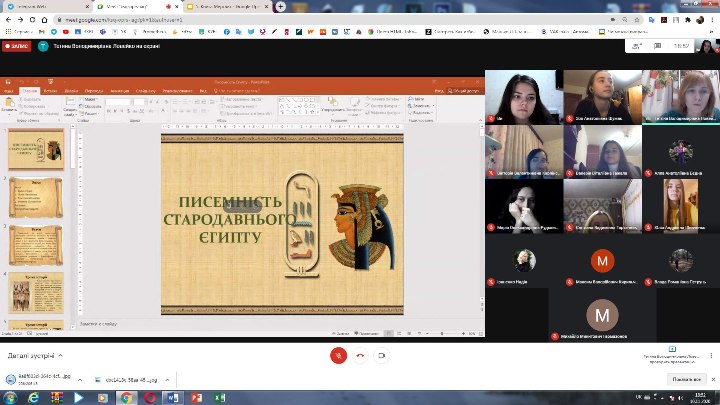Click the ЗАПИС recording indicator
This screenshot has width=720, height=405.
(15, 46)
